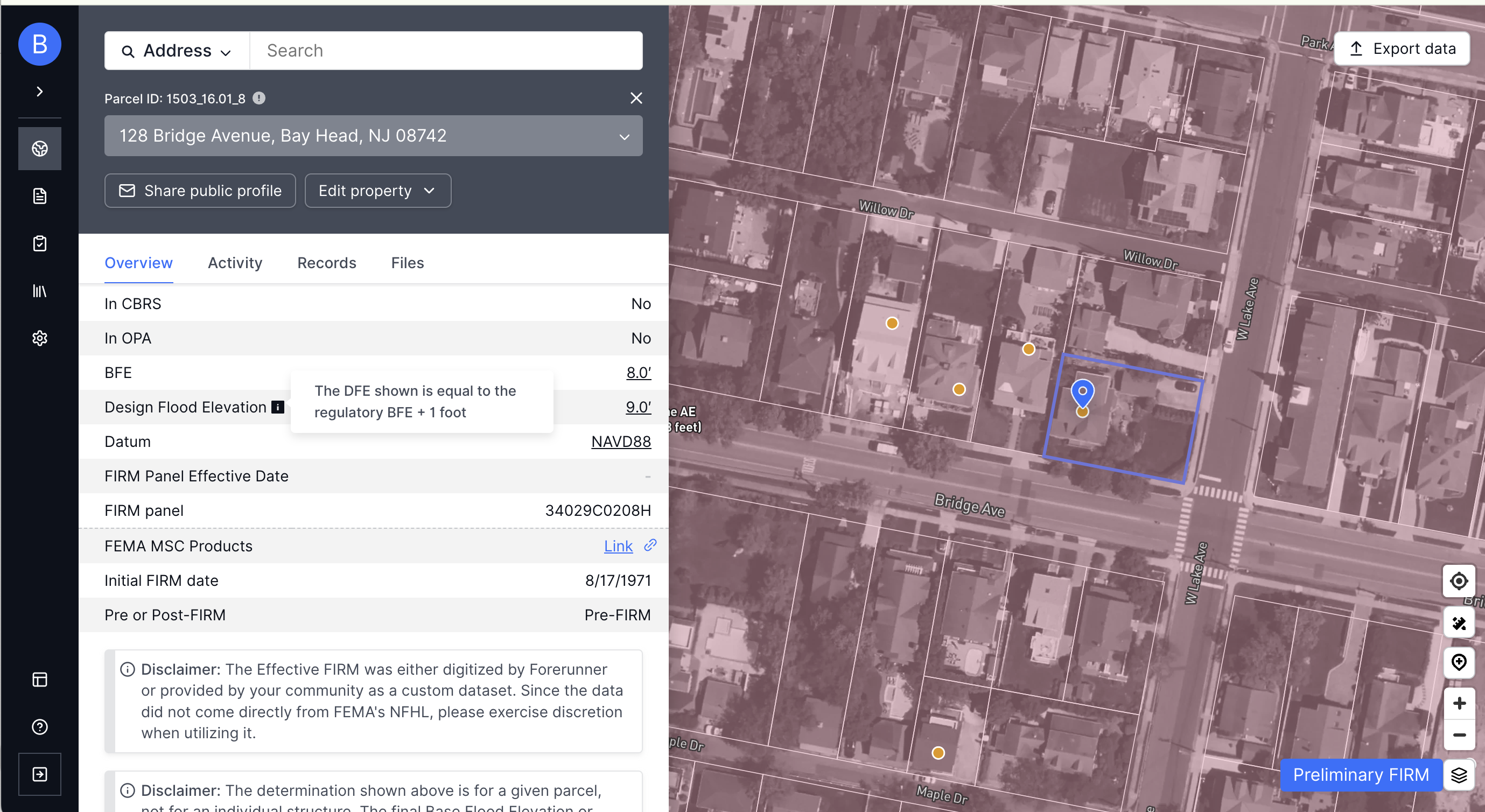Select the documents icon in the sidebar
This screenshot has height=812, width=1485.
point(39,196)
